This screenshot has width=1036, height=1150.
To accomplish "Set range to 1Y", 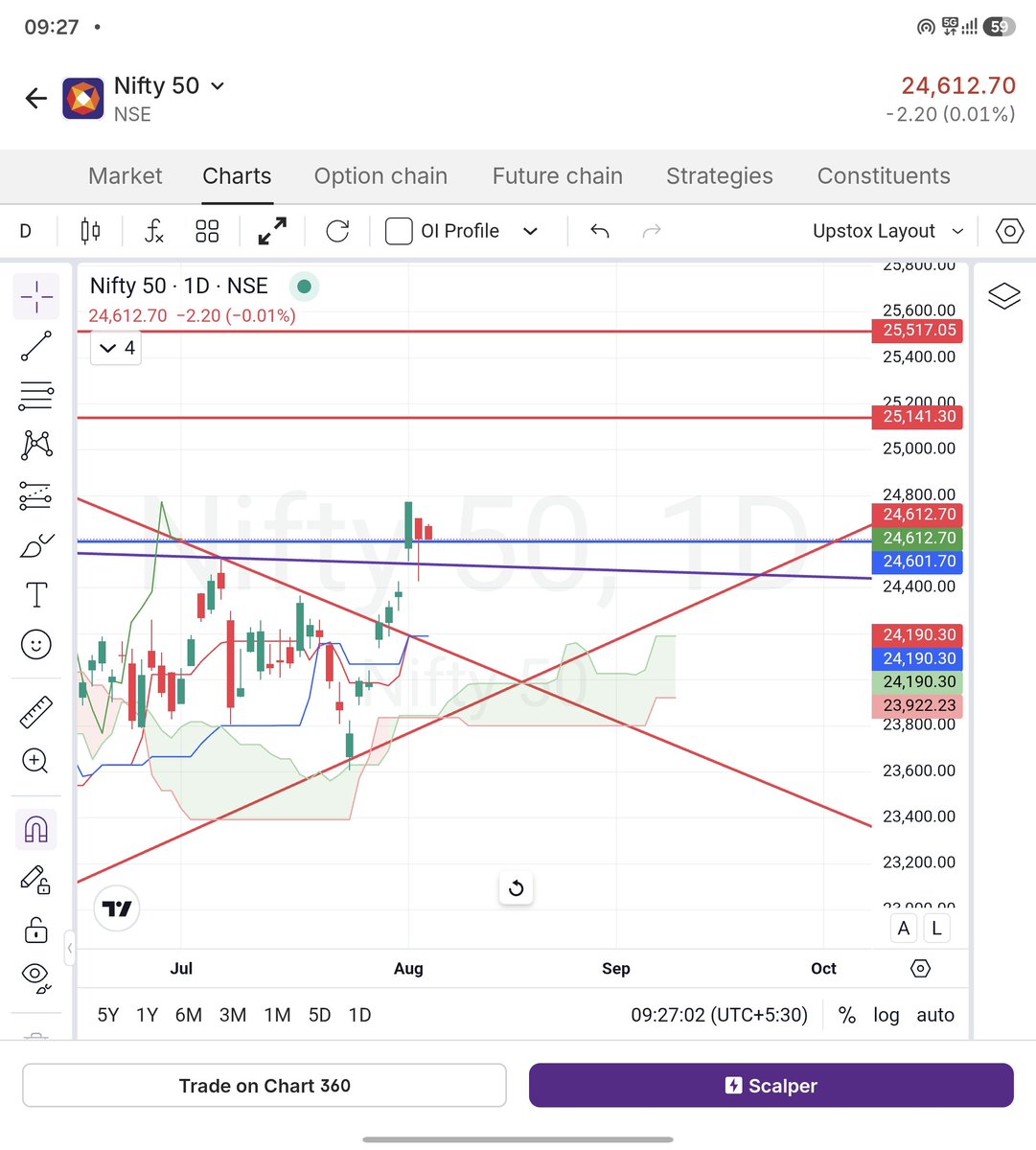I will coord(147,1015).
